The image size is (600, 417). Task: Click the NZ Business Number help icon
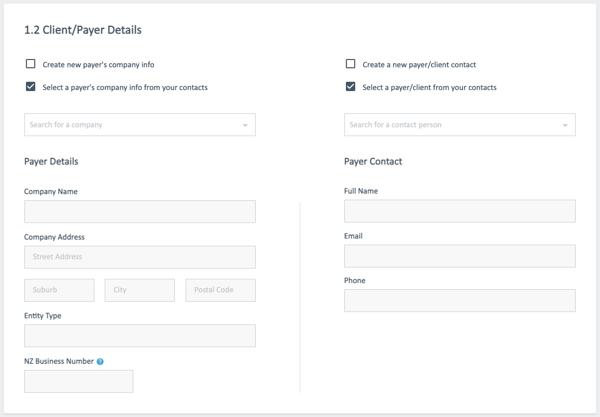pyautogui.click(x=100, y=362)
